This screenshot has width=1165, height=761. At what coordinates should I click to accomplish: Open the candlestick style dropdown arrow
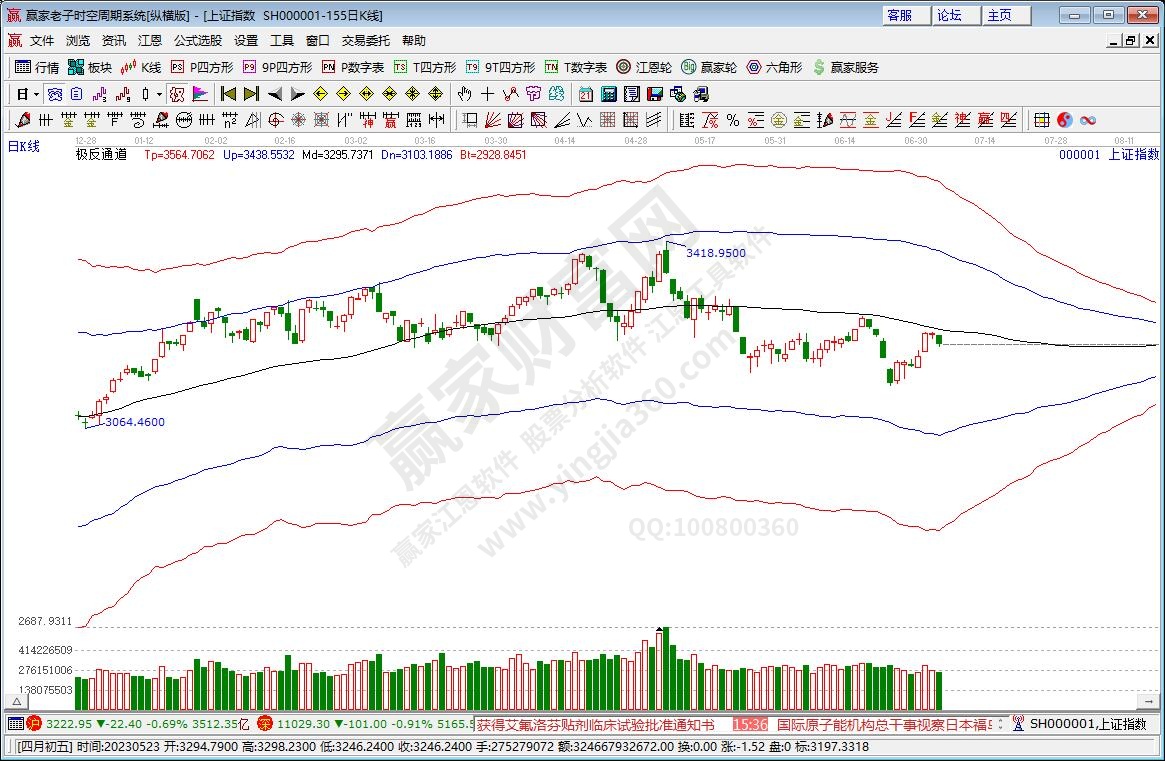click(159, 94)
